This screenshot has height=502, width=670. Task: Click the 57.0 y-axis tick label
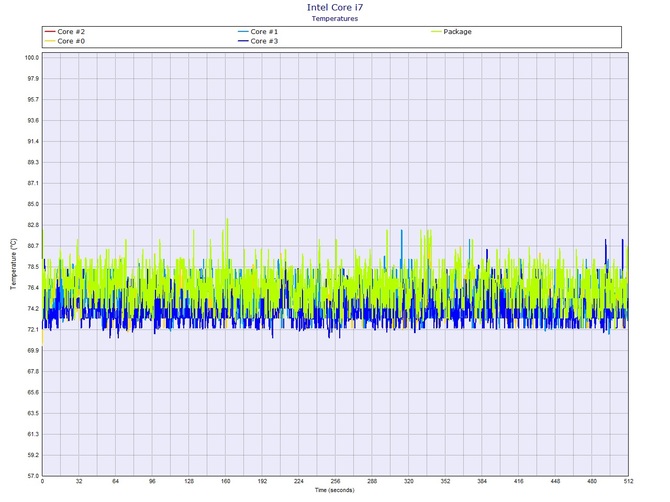(33, 476)
